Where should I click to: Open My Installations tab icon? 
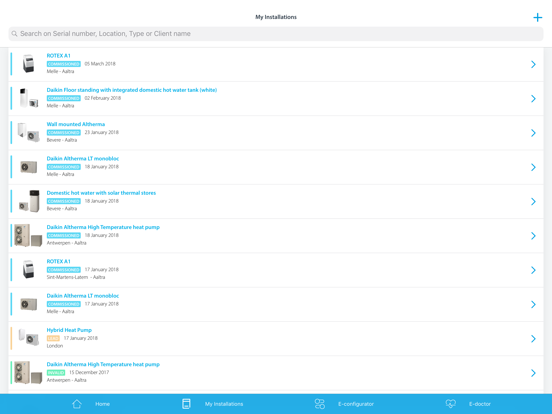pyautogui.click(x=186, y=404)
